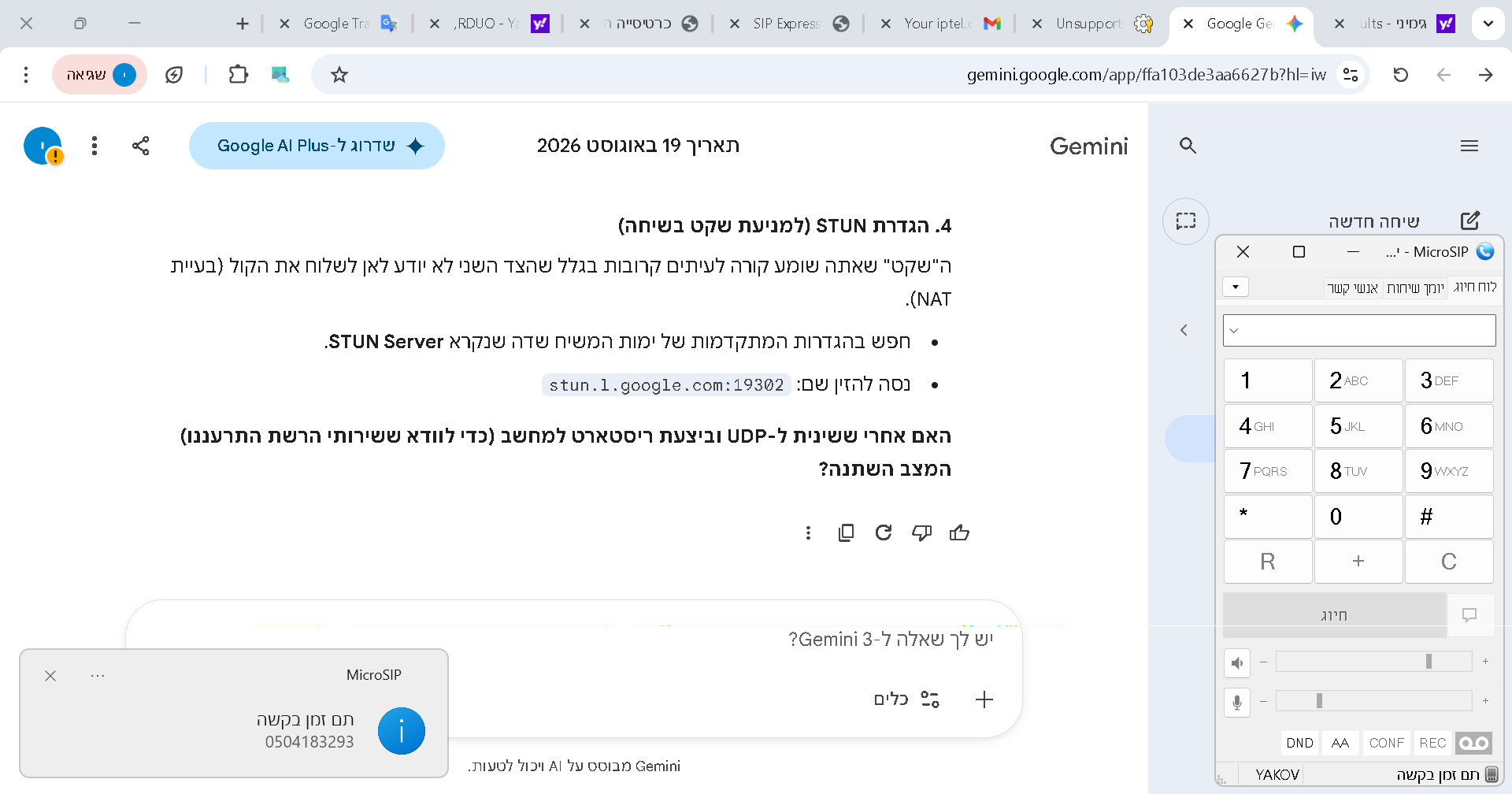Click the thumbs down icon on Gemini response
The image size is (1512, 794).
coord(921,533)
